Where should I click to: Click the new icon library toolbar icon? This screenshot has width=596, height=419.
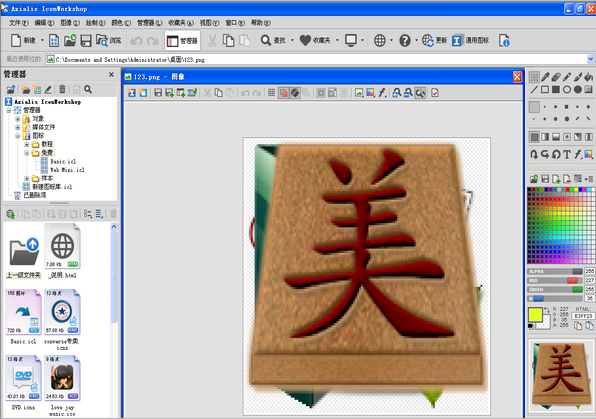coord(54,40)
